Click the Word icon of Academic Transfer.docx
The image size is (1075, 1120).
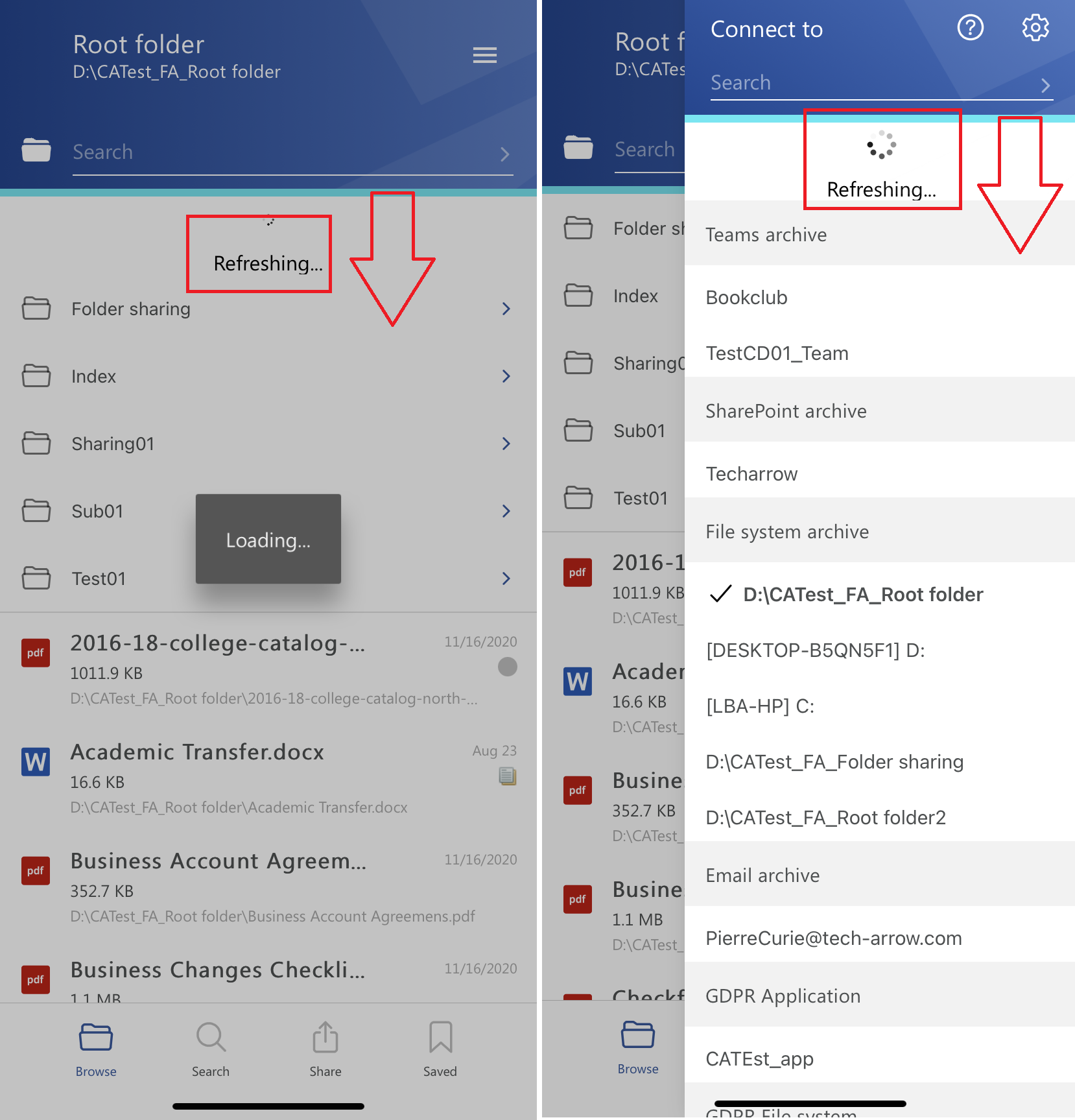pos(36,762)
